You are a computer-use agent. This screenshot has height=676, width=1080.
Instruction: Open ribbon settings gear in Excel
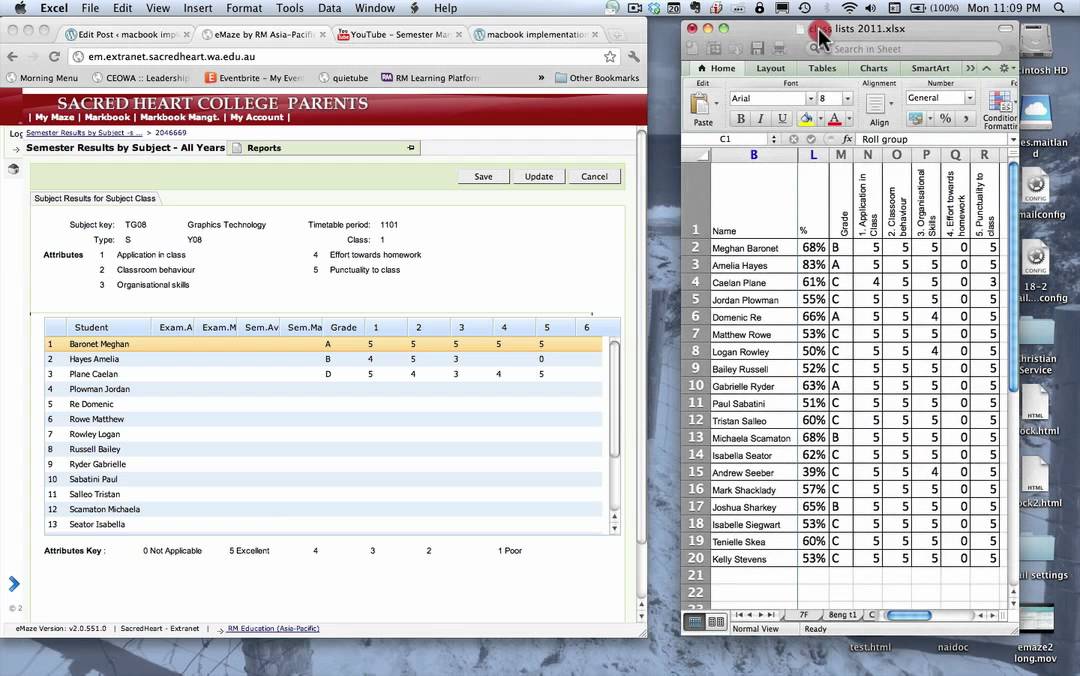pyautogui.click(x=1004, y=68)
